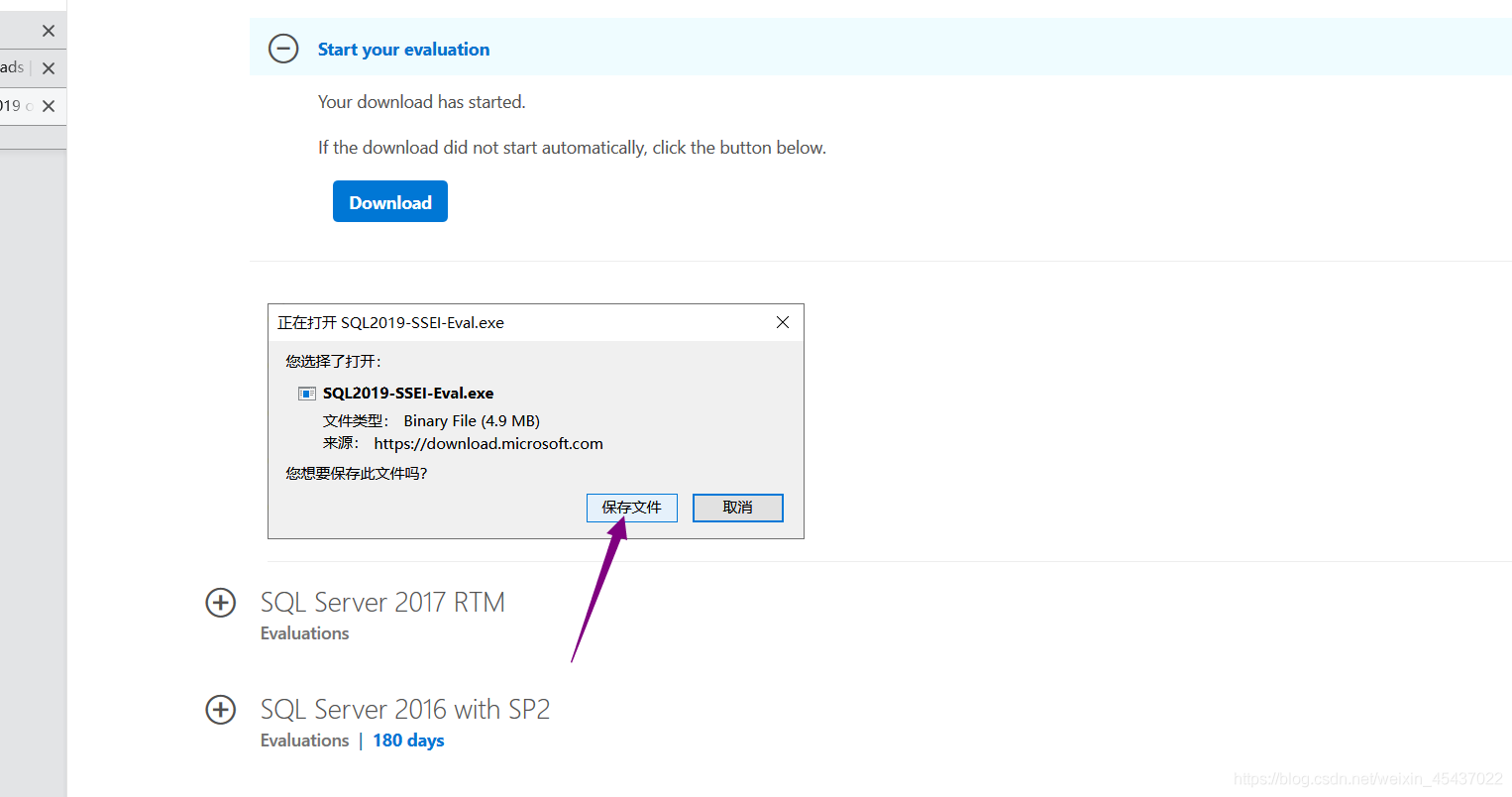The height and width of the screenshot is (797, 1512).
Task: Click 'Your download has started.' text
Action: coord(422,102)
